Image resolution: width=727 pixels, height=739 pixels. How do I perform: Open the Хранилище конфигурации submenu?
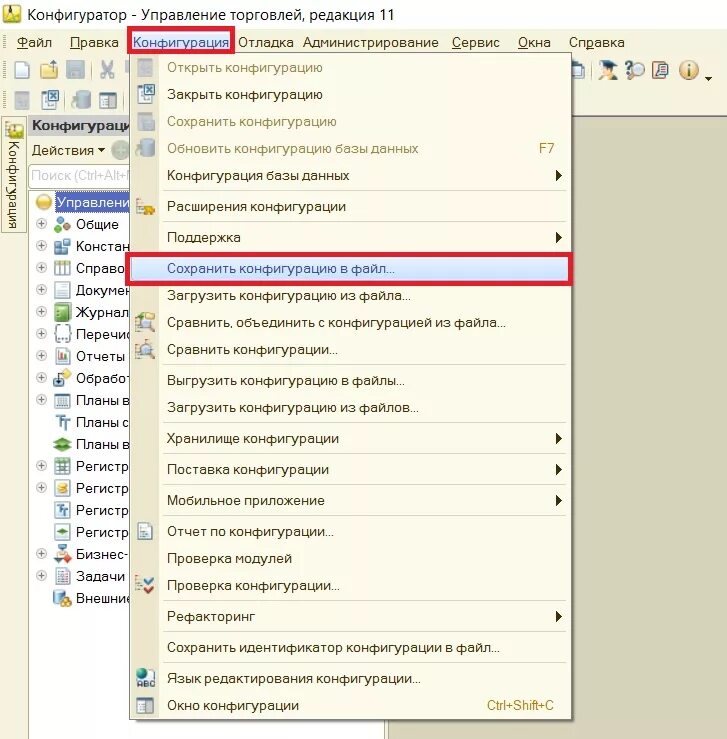[350, 439]
